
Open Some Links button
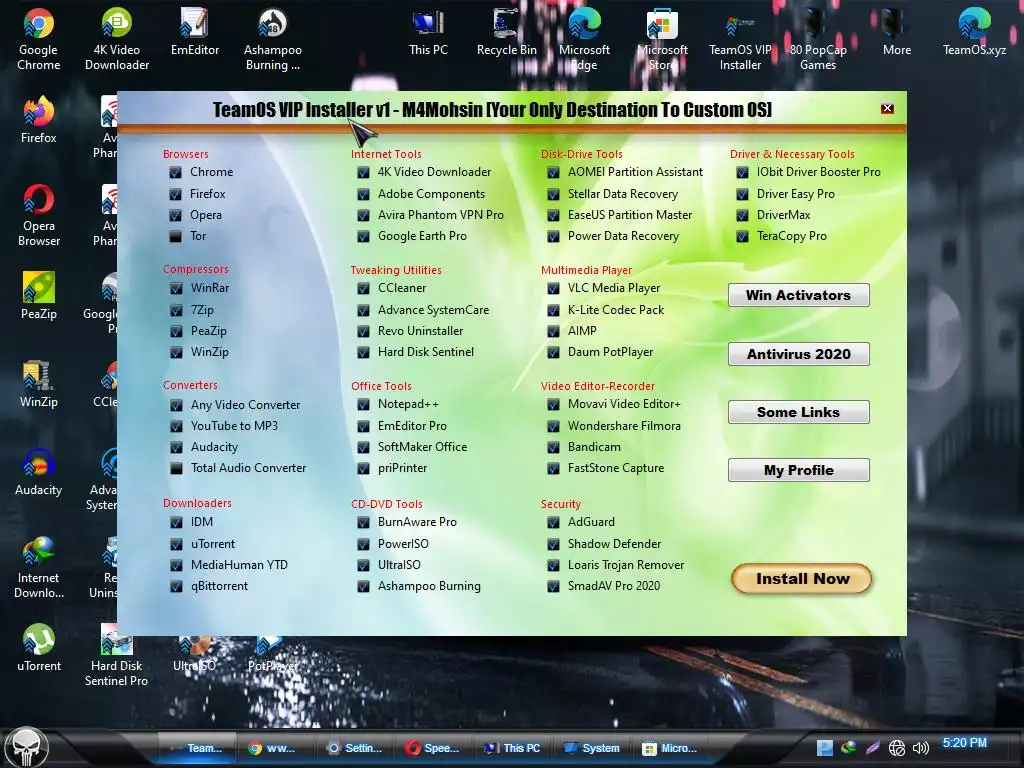click(x=798, y=412)
